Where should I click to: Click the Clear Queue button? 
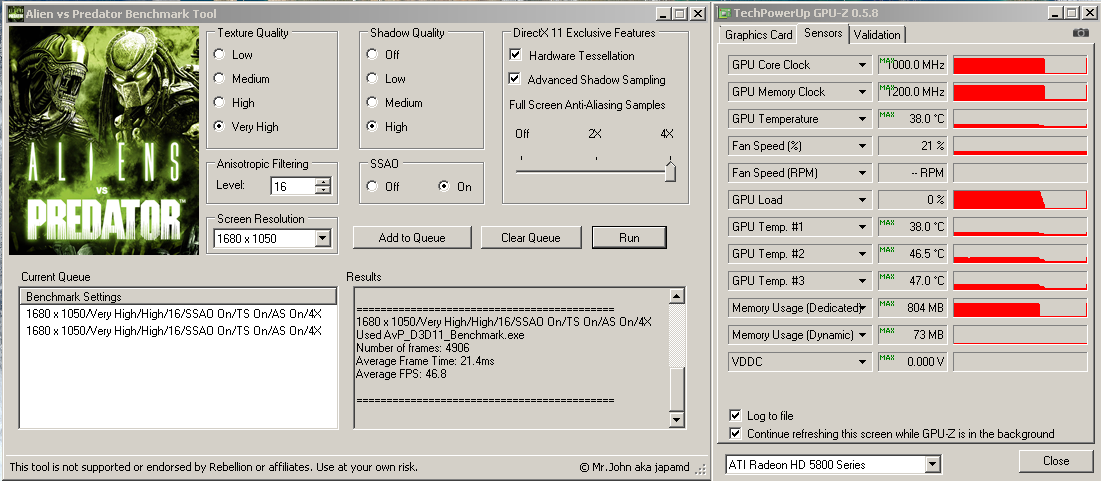point(531,237)
